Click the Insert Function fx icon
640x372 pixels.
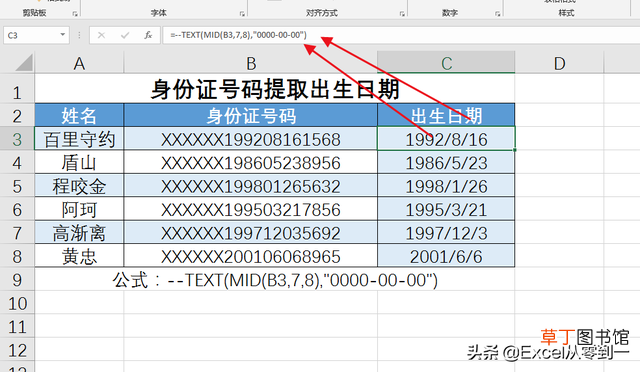click(x=148, y=35)
